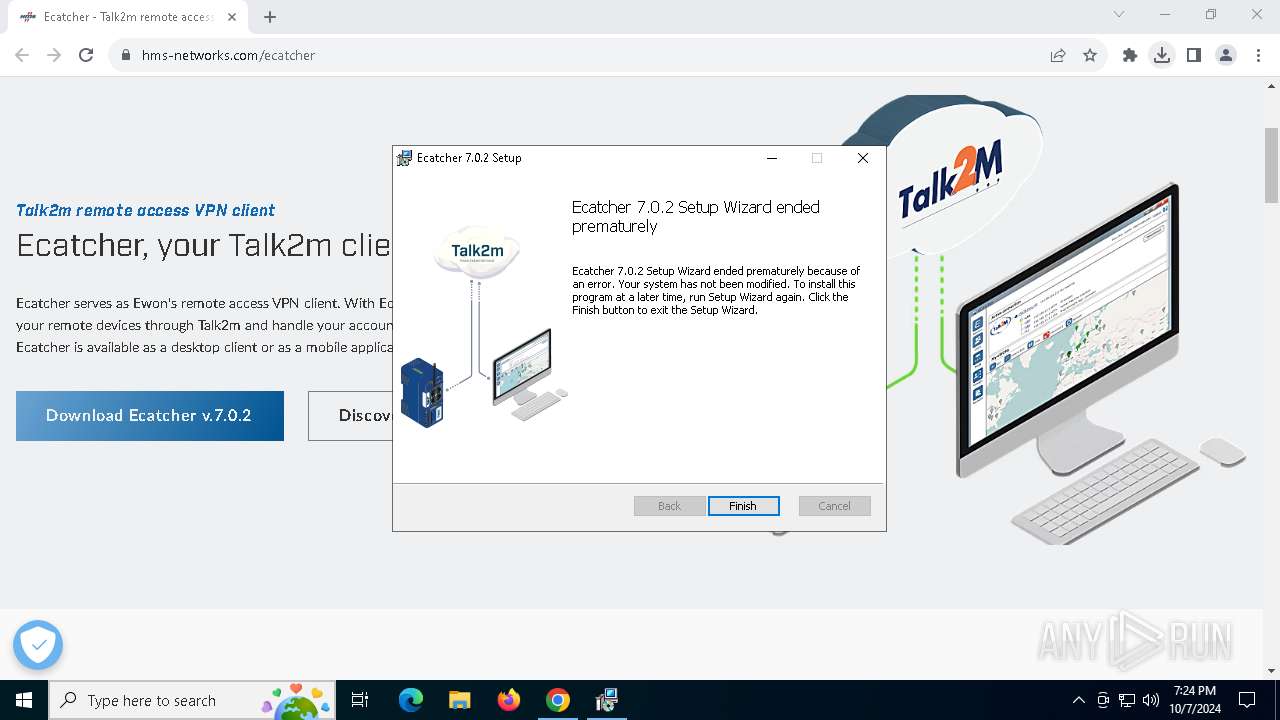Screen dimensions: 1280x720
Task: Close the Ecatcher browser tab
Action: (232, 17)
